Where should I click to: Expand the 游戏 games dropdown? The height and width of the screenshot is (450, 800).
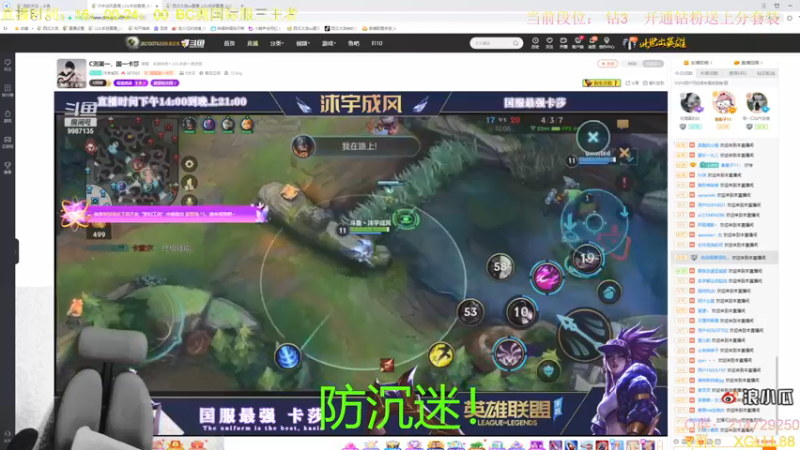(x=329, y=43)
